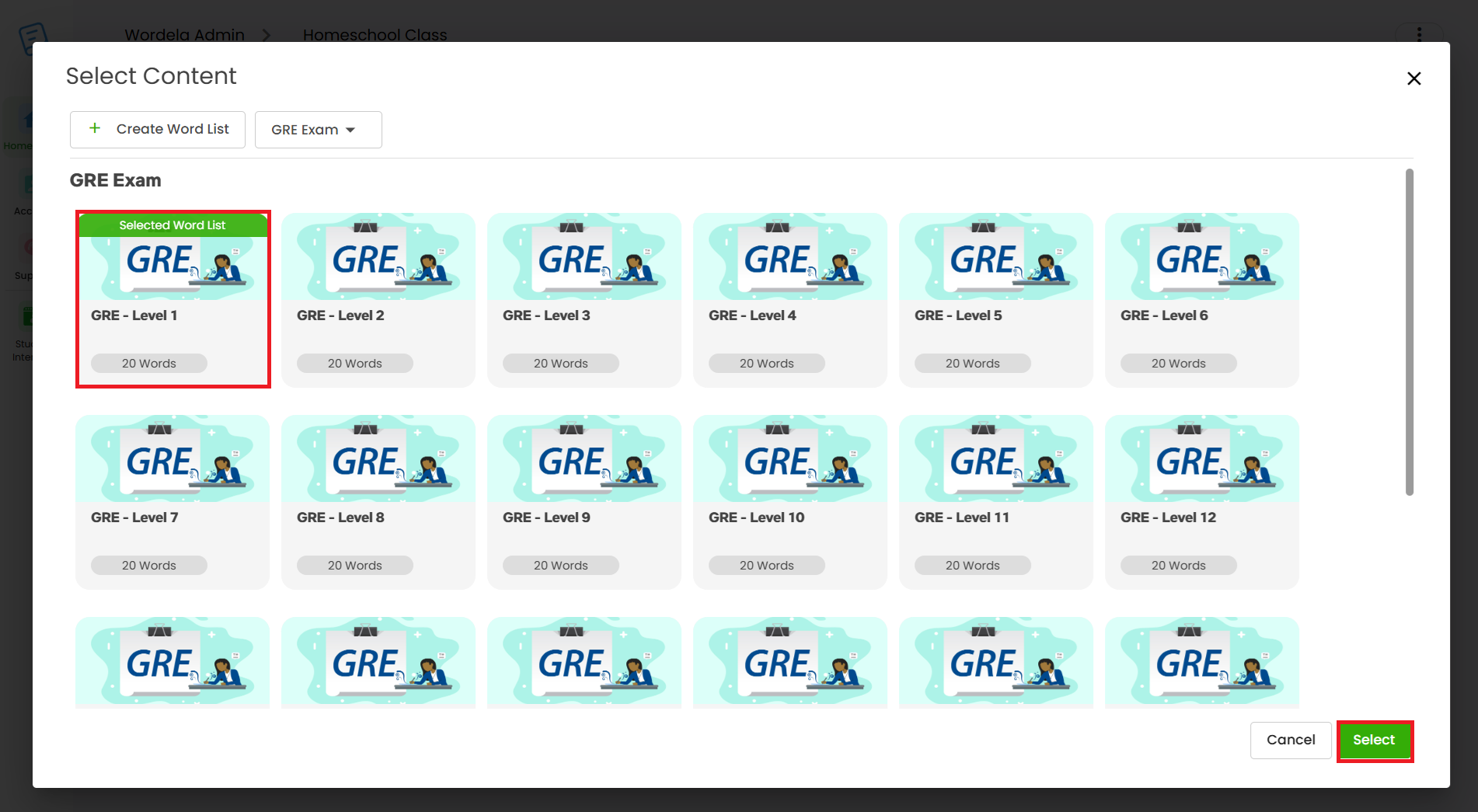Click the Select Content dialog title

click(151, 76)
